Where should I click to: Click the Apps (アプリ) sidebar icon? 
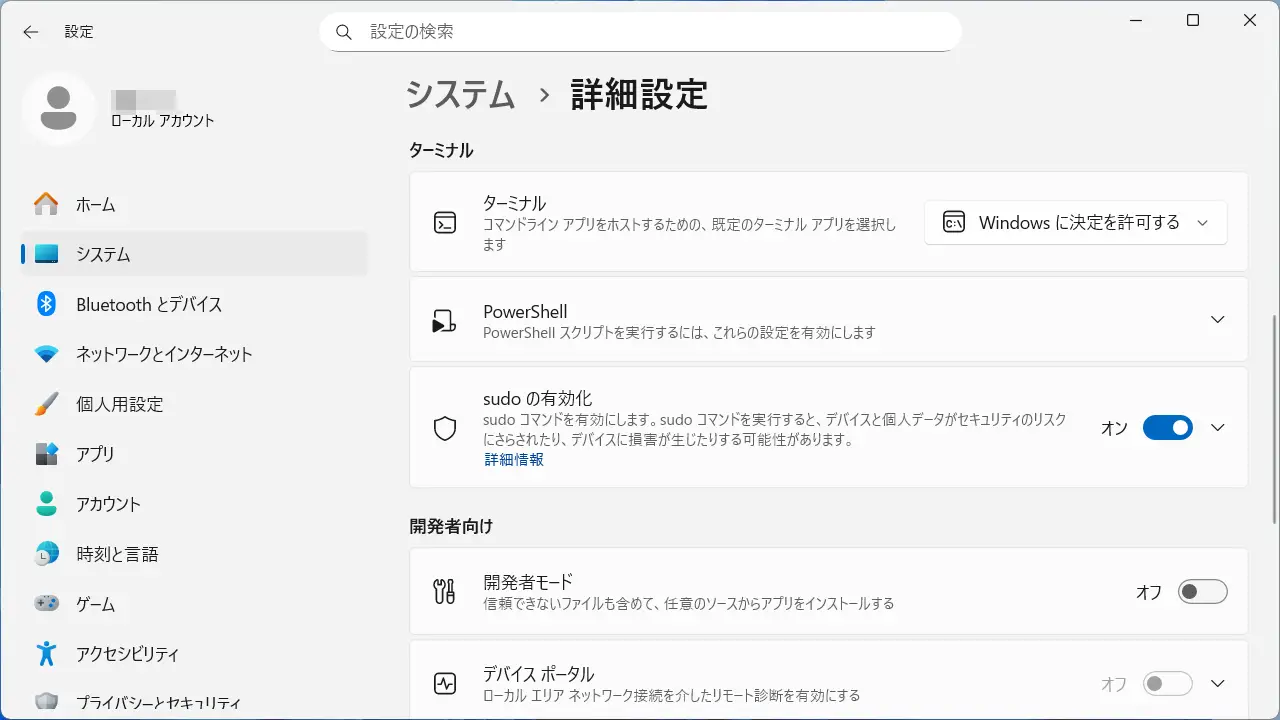point(46,454)
